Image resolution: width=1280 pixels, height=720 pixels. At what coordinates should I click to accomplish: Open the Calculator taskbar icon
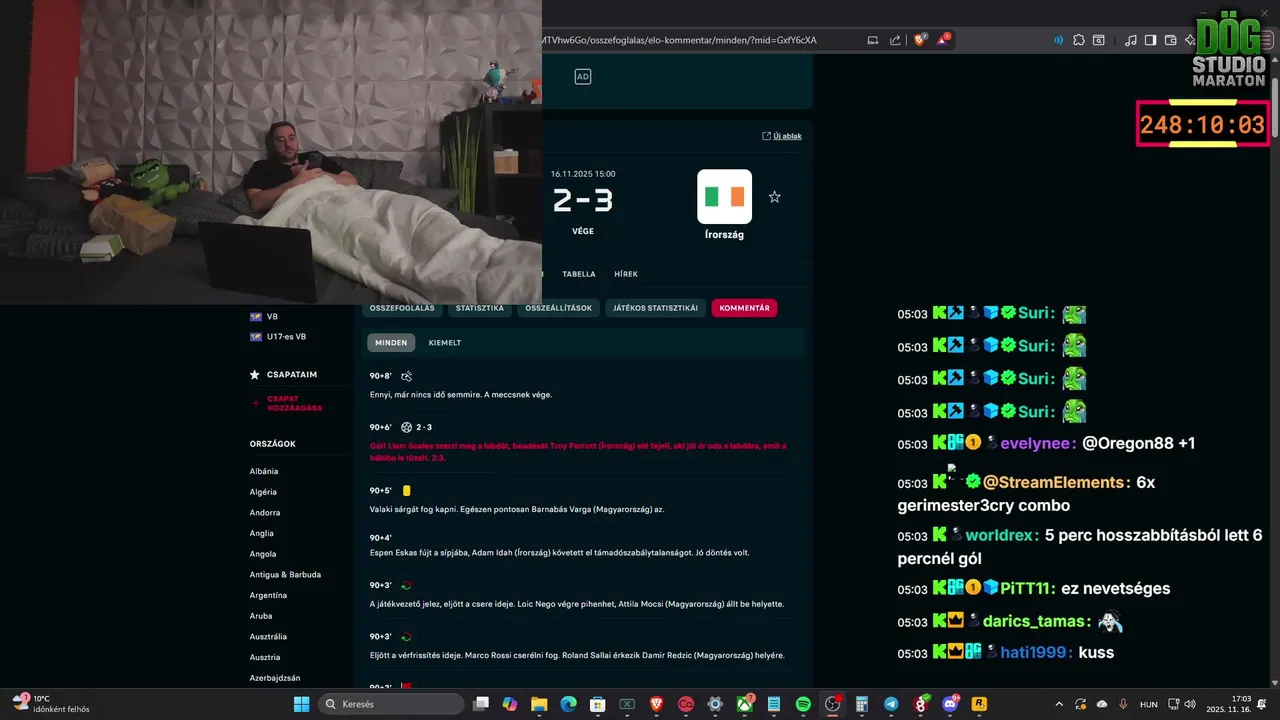(862, 704)
